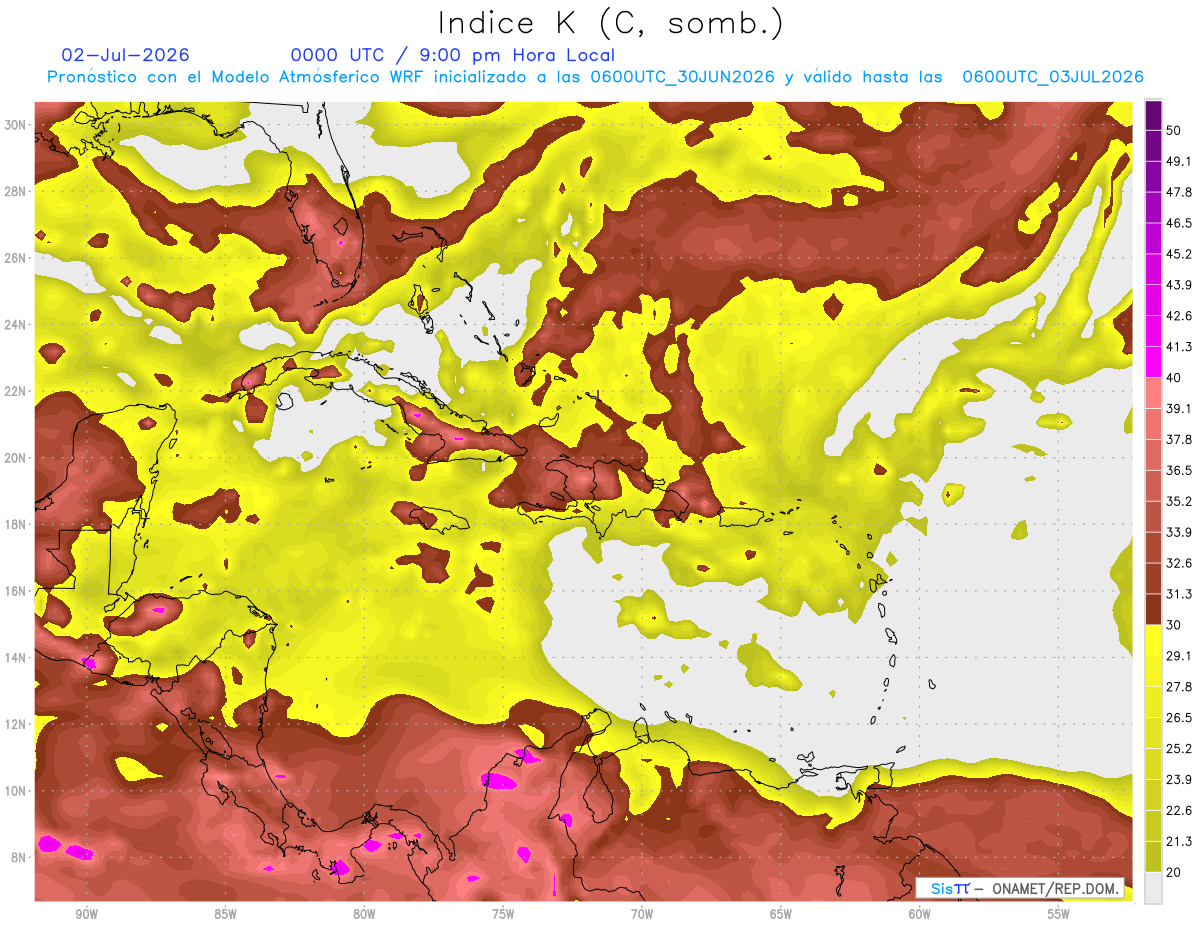Screen dimensions: 1200x927
Task: Click the colorbar value "40"
Action: 1174,378
